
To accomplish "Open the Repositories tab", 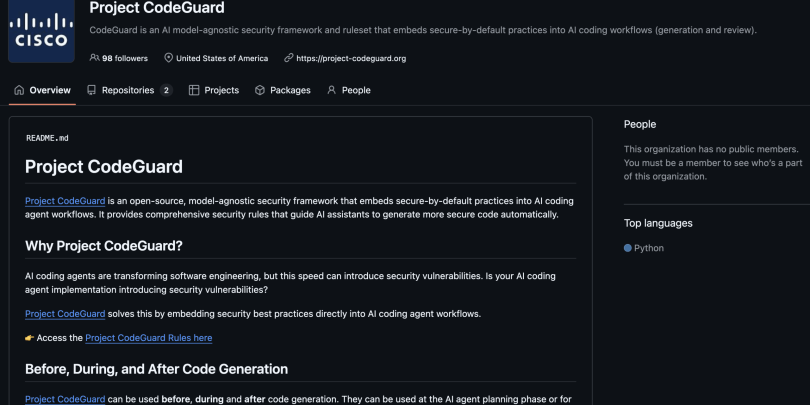I will [128, 90].
